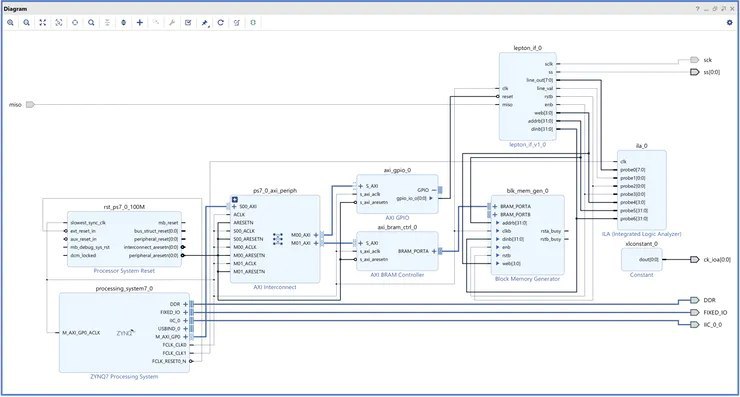740x397 pixels.
Task: Click peripheral_aresetn[0:0] pin label
Action: (x=153, y=255)
